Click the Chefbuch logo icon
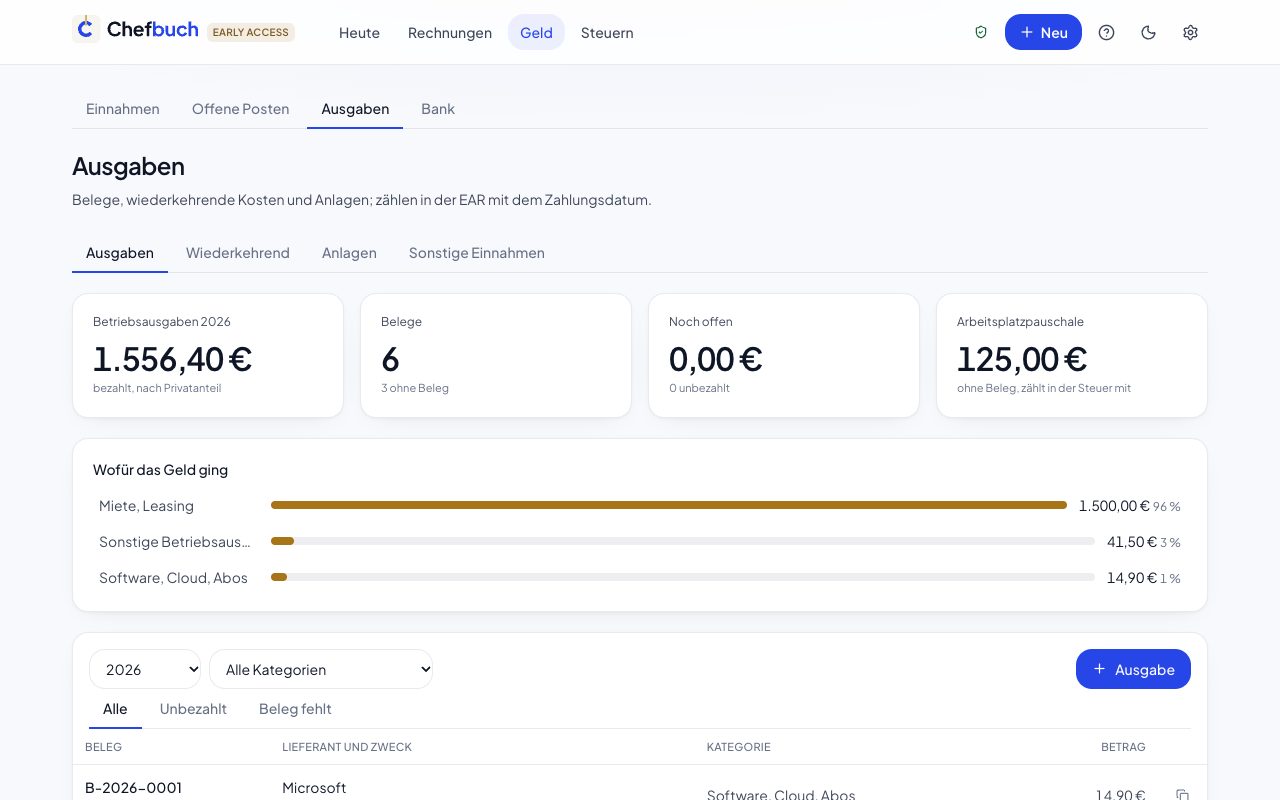Image resolution: width=1280 pixels, height=800 pixels. click(86, 29)
